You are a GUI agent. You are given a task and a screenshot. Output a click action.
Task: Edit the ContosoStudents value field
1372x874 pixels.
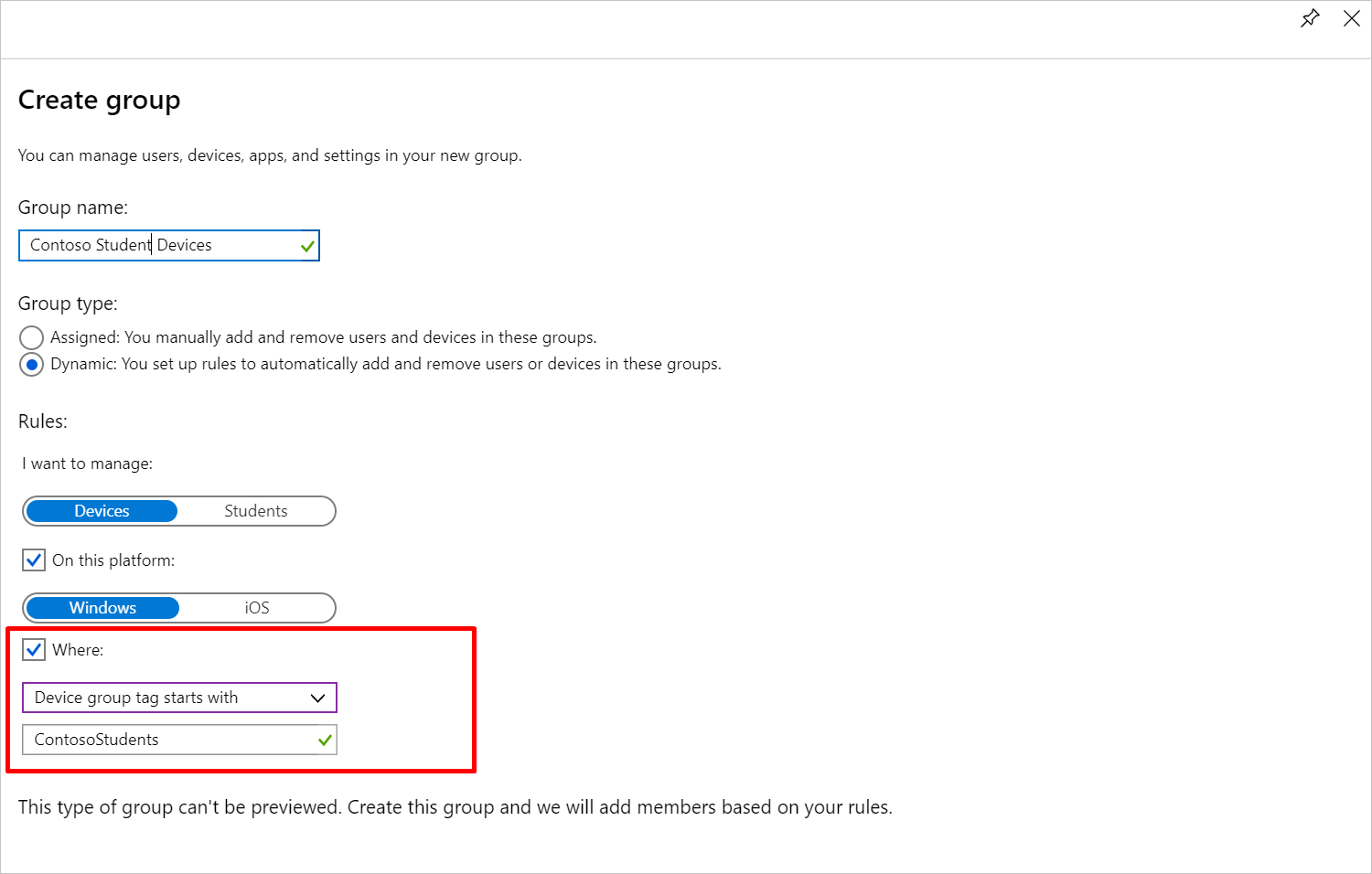pyautogui.click(x=179, y=740)
